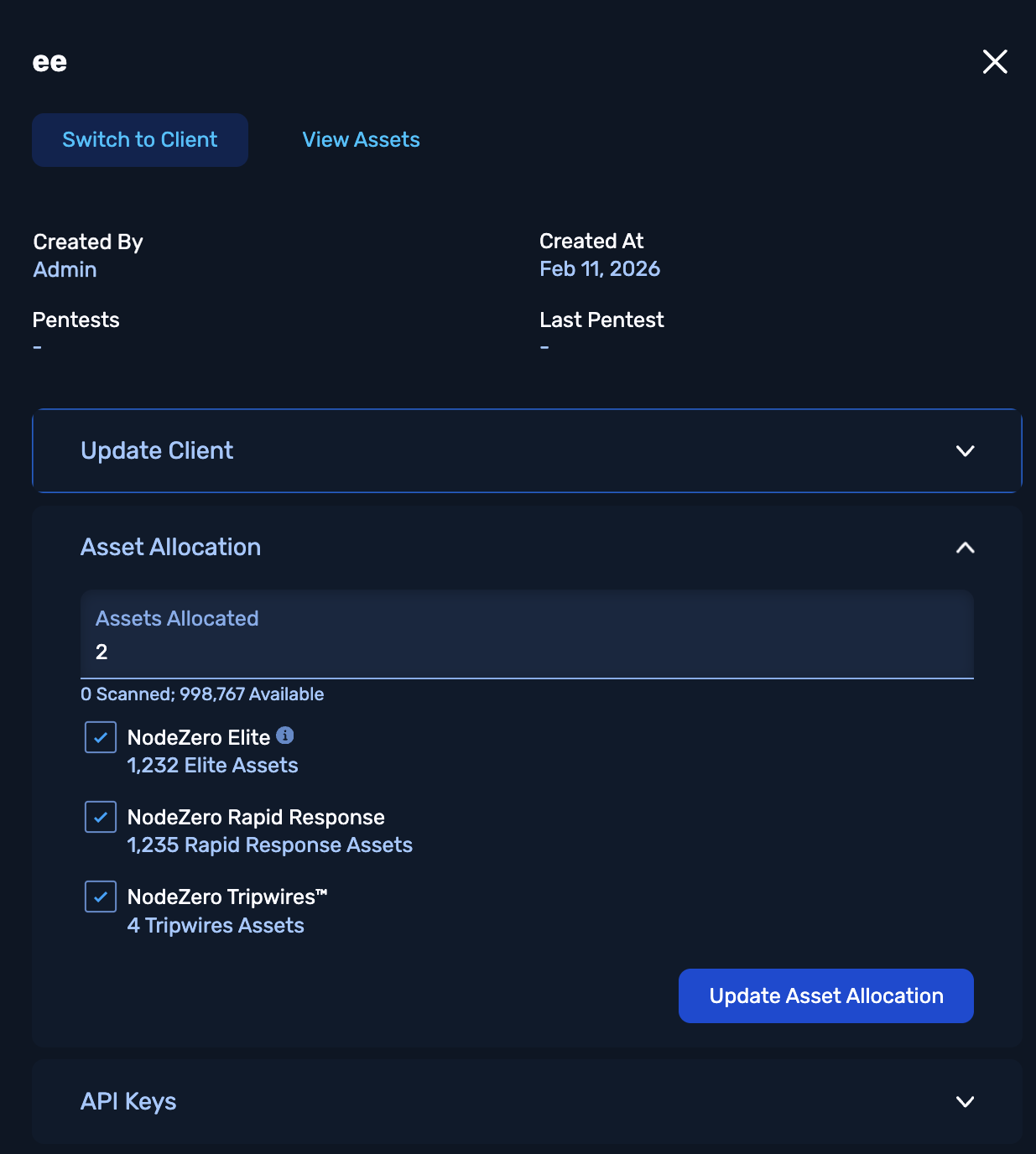
Task: View the 4 Tripwires Assets
Action: [216, 925]
